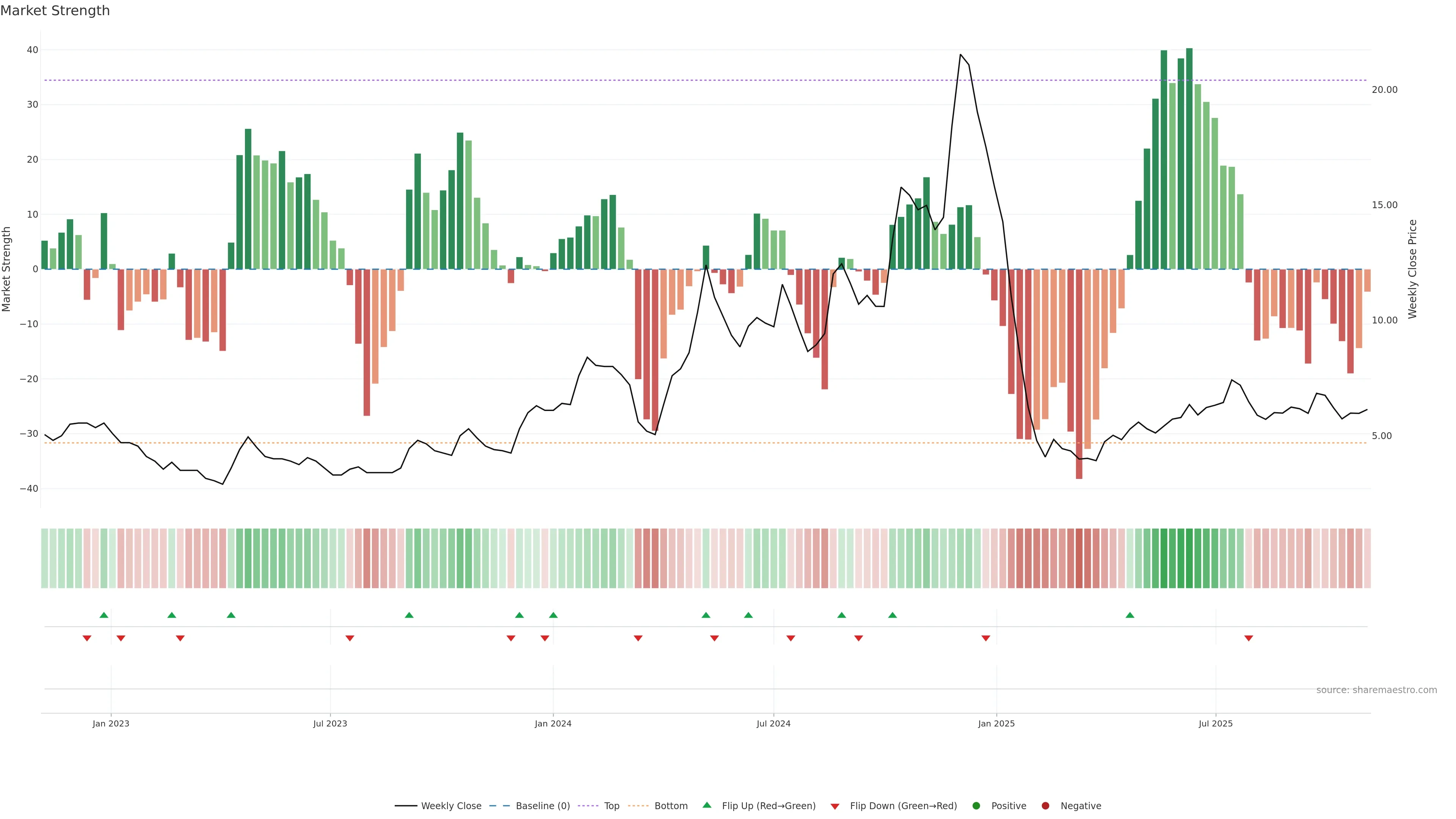Click the Market Strength chart title

pyautogui.click(x=55, y=11)
